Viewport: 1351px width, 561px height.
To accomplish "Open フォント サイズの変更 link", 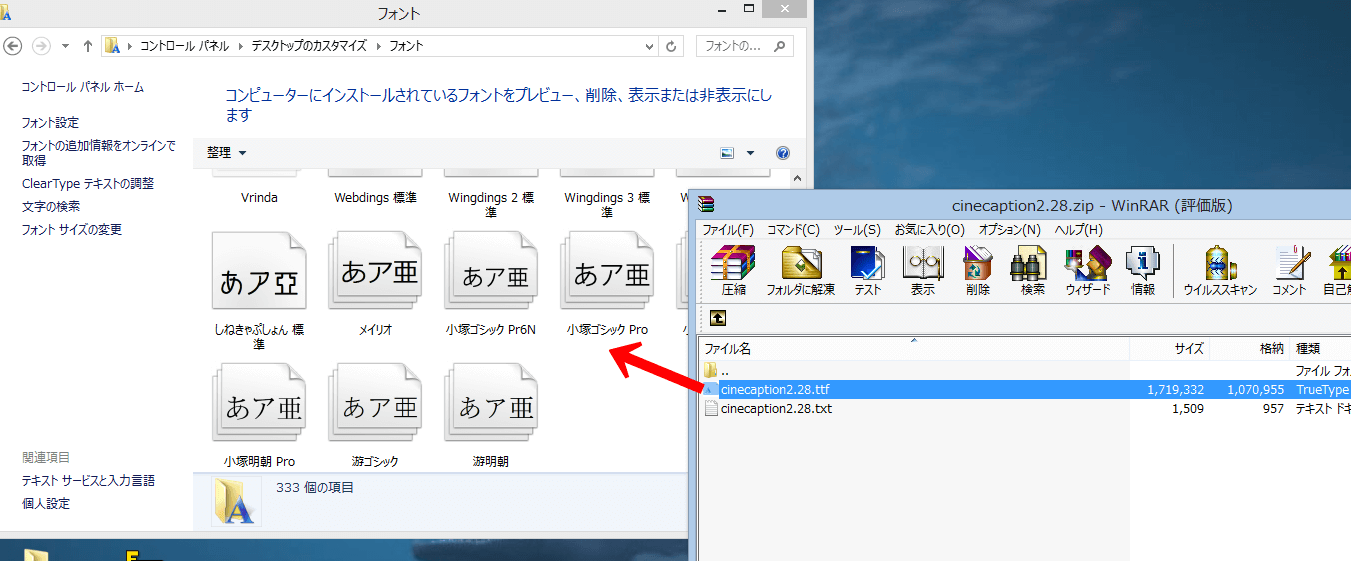I will (x=72, y=230).
